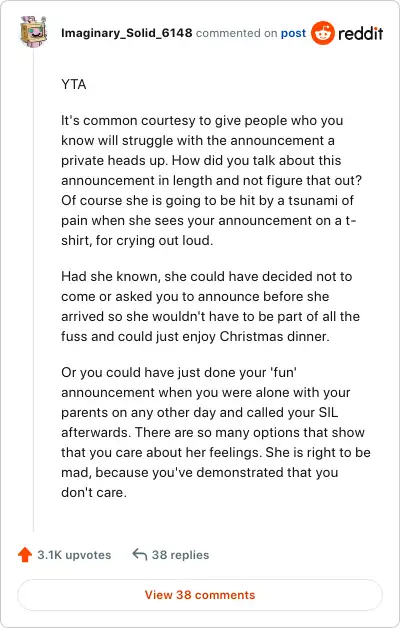
Task: Open the "38 replies" link
Action: point(180,555)
